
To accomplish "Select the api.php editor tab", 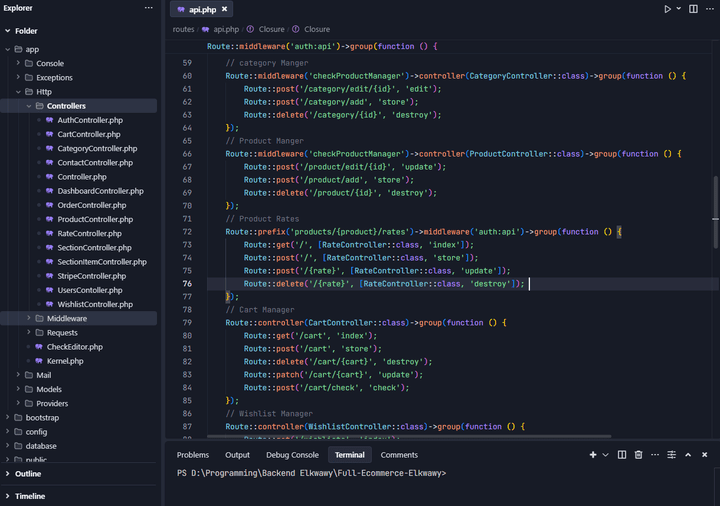I will point(202,9).
